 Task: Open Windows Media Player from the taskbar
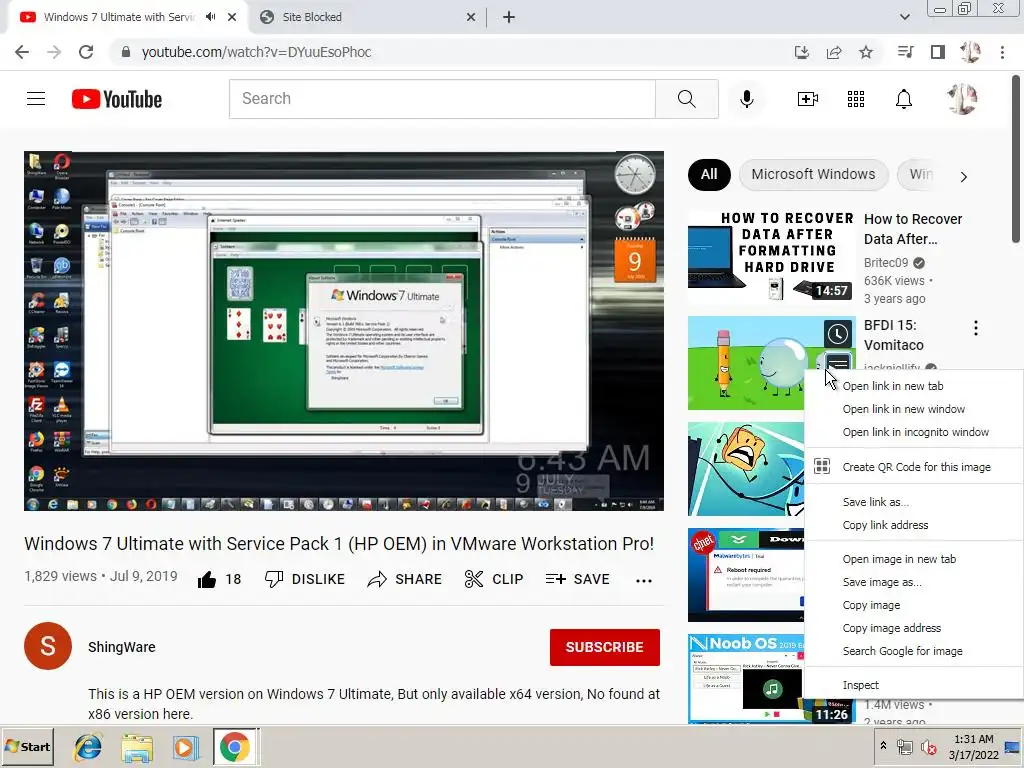(185, 747)
